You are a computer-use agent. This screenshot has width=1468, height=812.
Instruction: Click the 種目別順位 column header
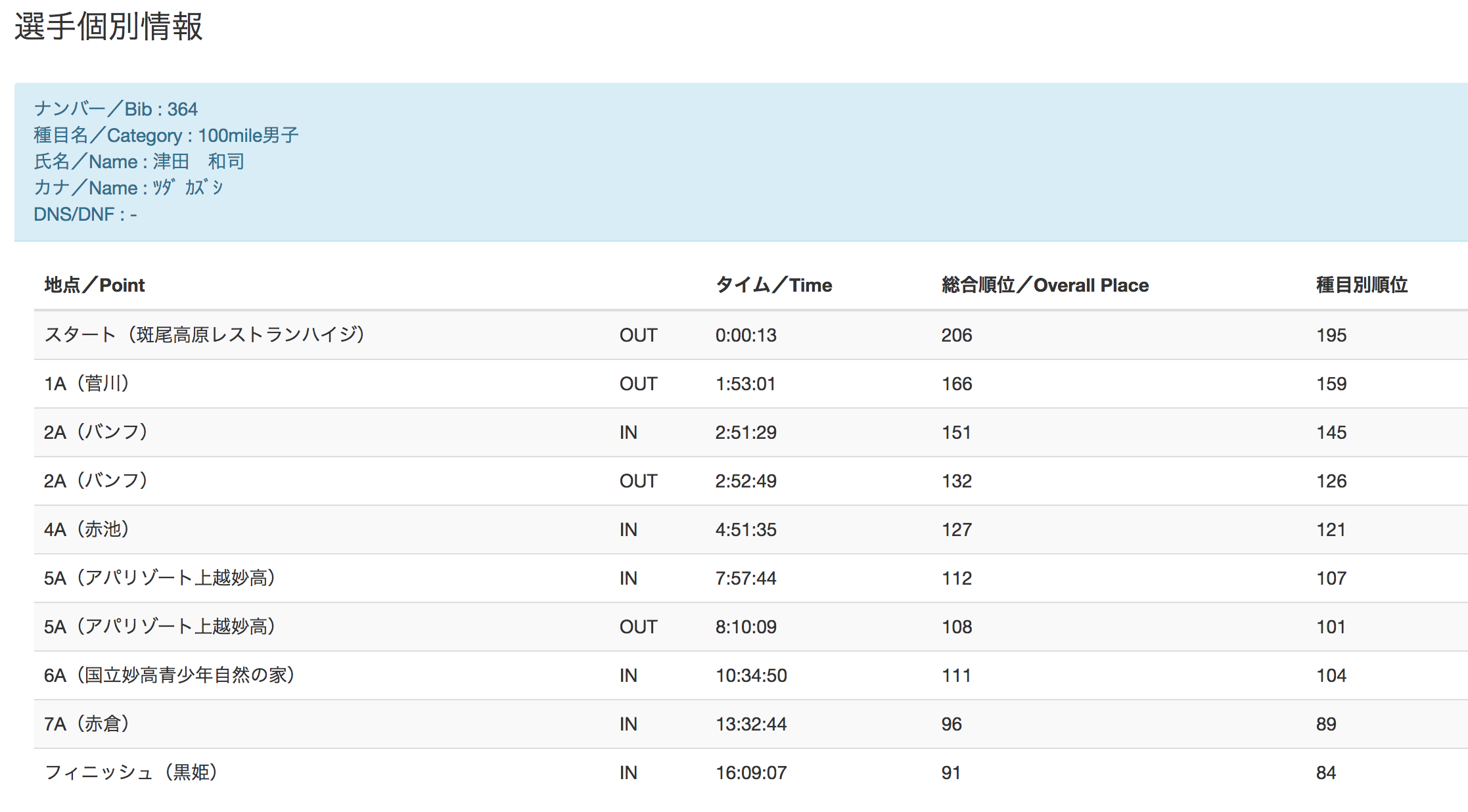[x=1362, y=285]
